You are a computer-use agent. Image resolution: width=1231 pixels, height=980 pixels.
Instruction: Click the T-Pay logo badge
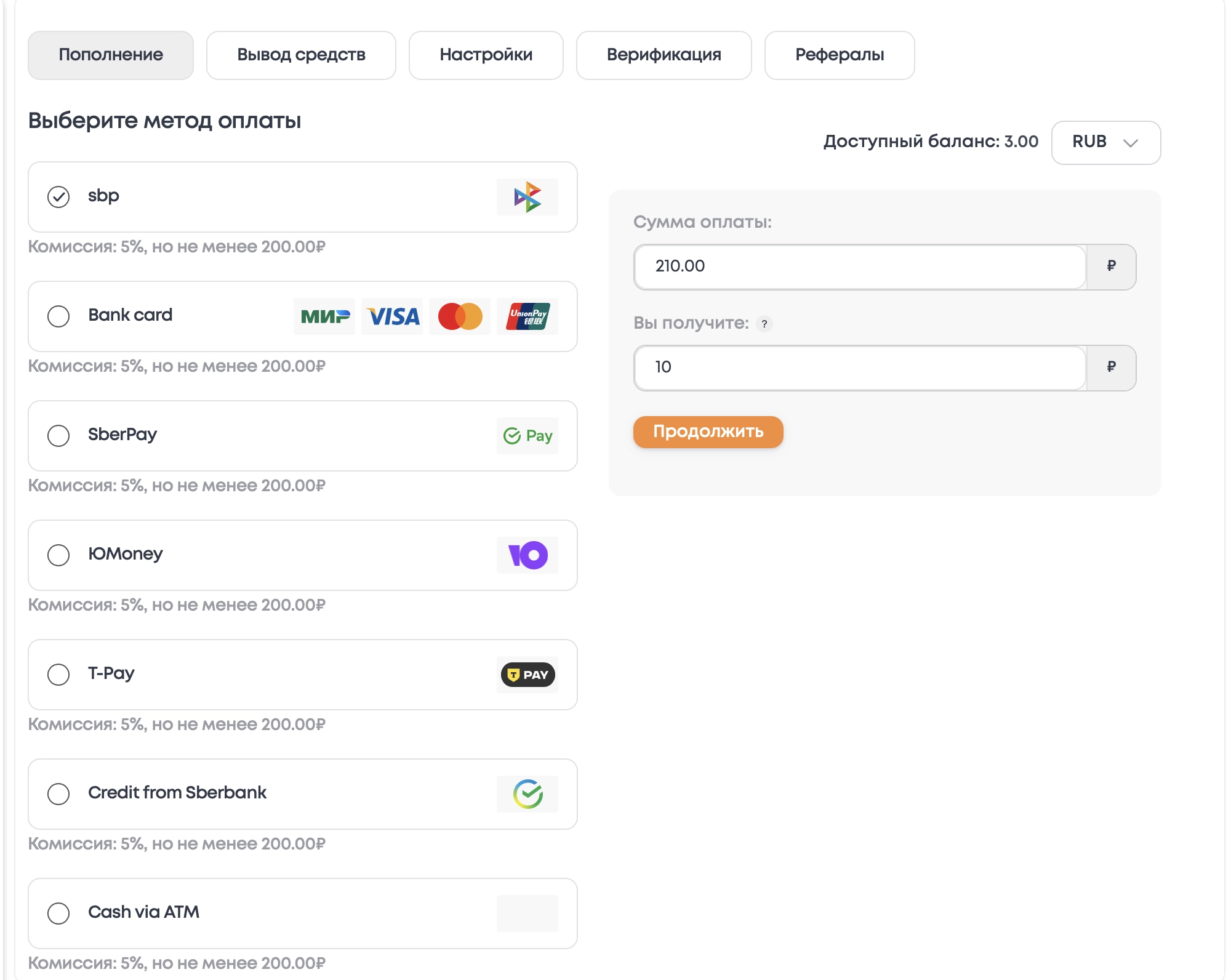pos(527,675)
